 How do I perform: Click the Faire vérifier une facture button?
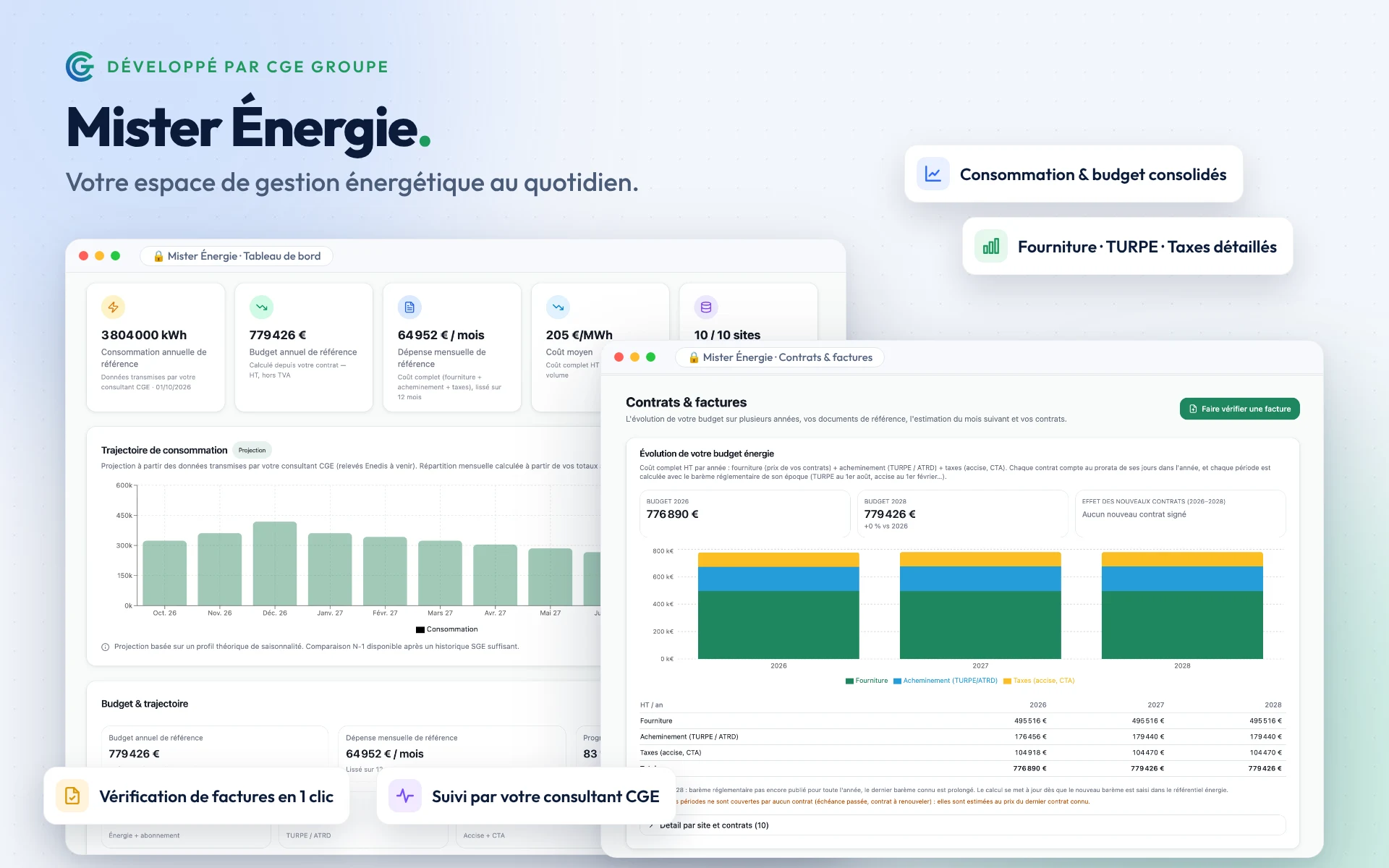[1240, 409]
